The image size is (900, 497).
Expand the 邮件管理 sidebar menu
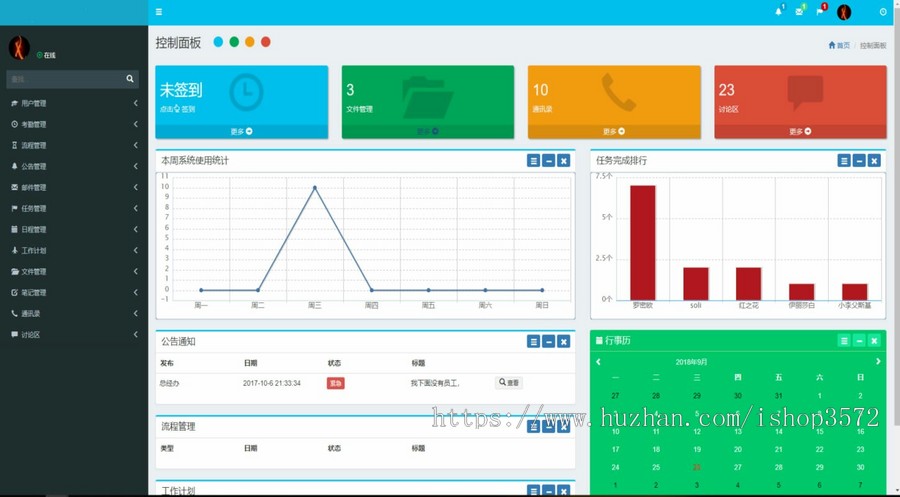click(74, 187)
